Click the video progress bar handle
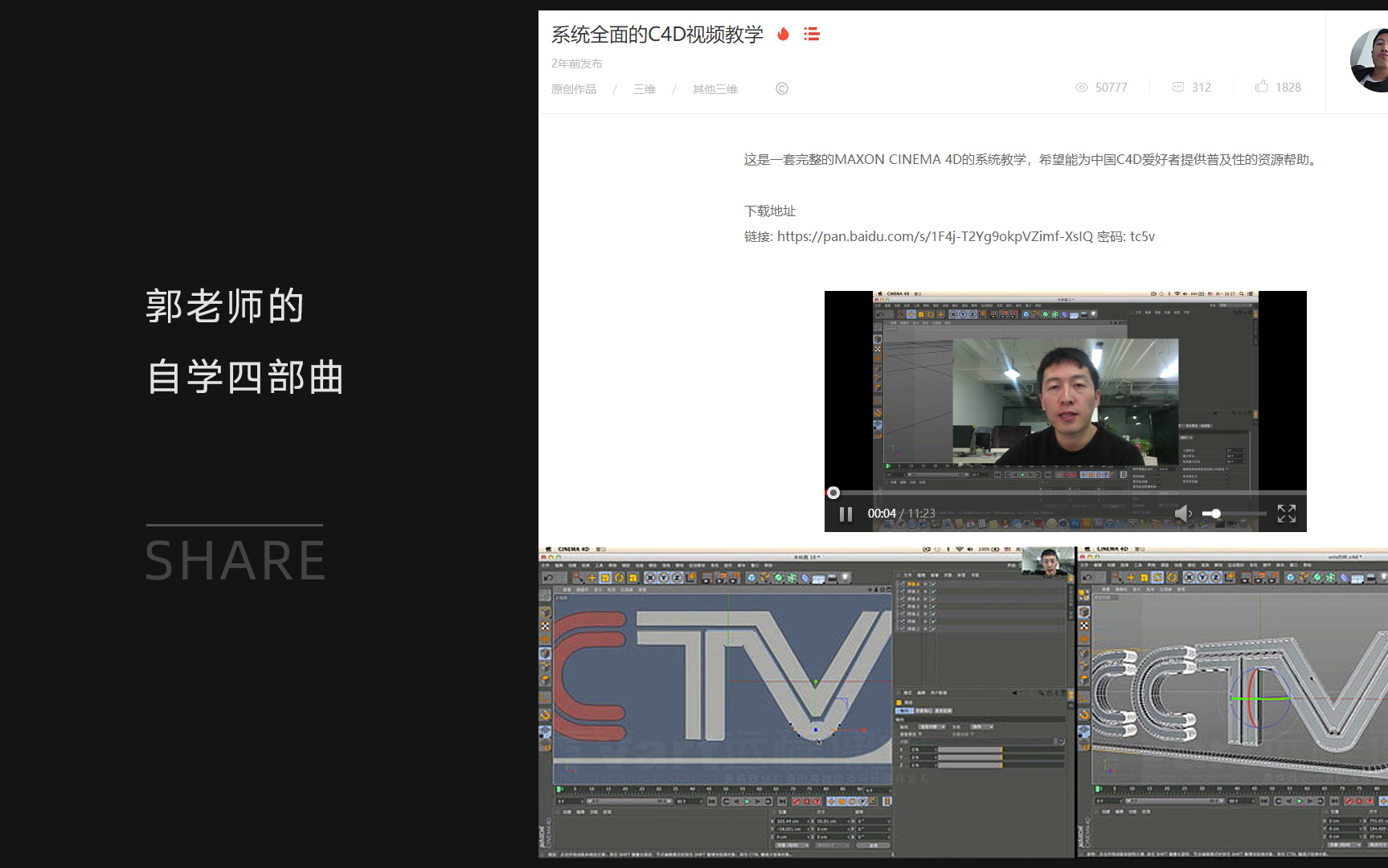Screen dimensions: 1388x868 coord(833,493)
